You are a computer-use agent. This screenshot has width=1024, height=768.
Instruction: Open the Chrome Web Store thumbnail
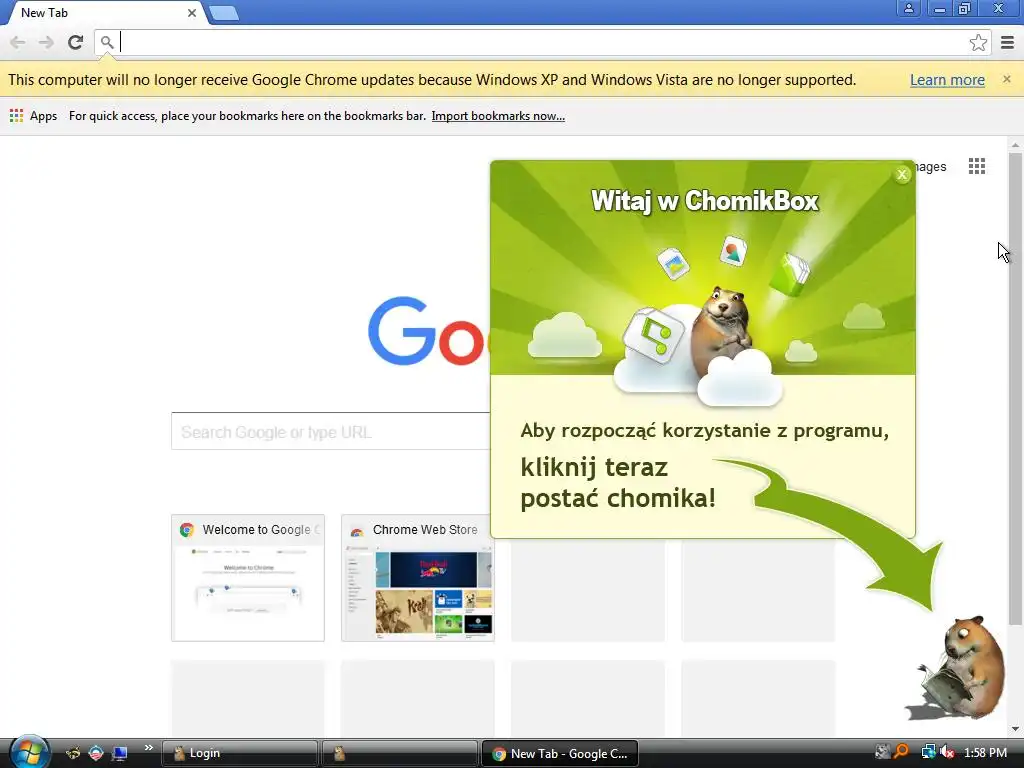pyautogui.click(x=417, y=578)
